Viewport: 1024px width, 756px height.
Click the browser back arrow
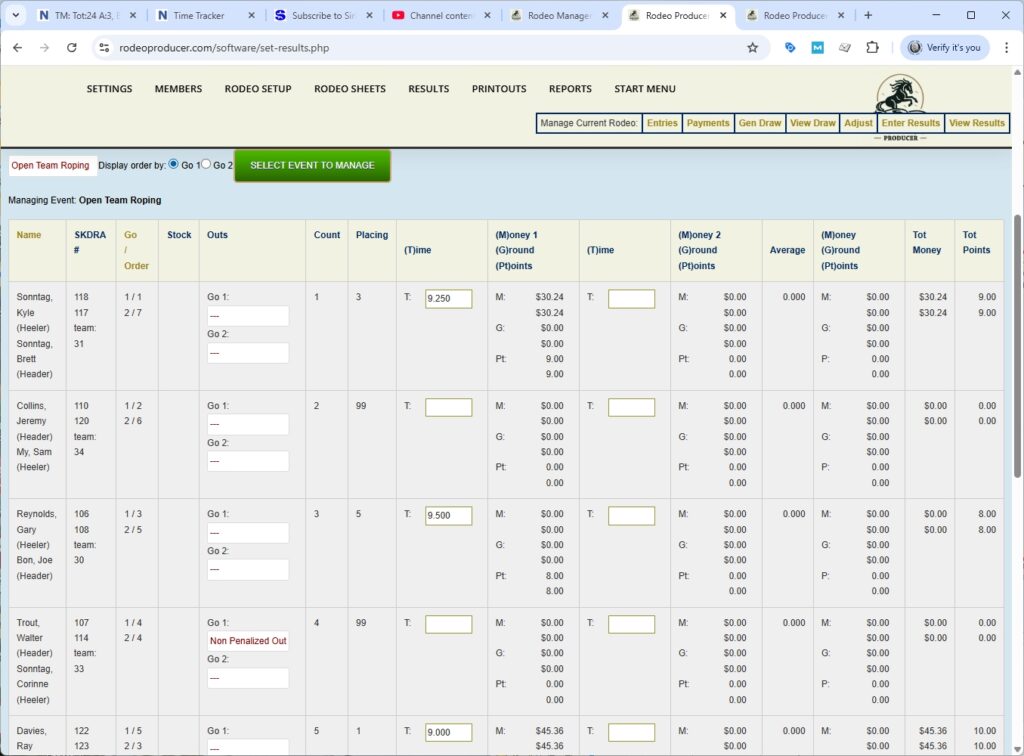pos(17,47)
